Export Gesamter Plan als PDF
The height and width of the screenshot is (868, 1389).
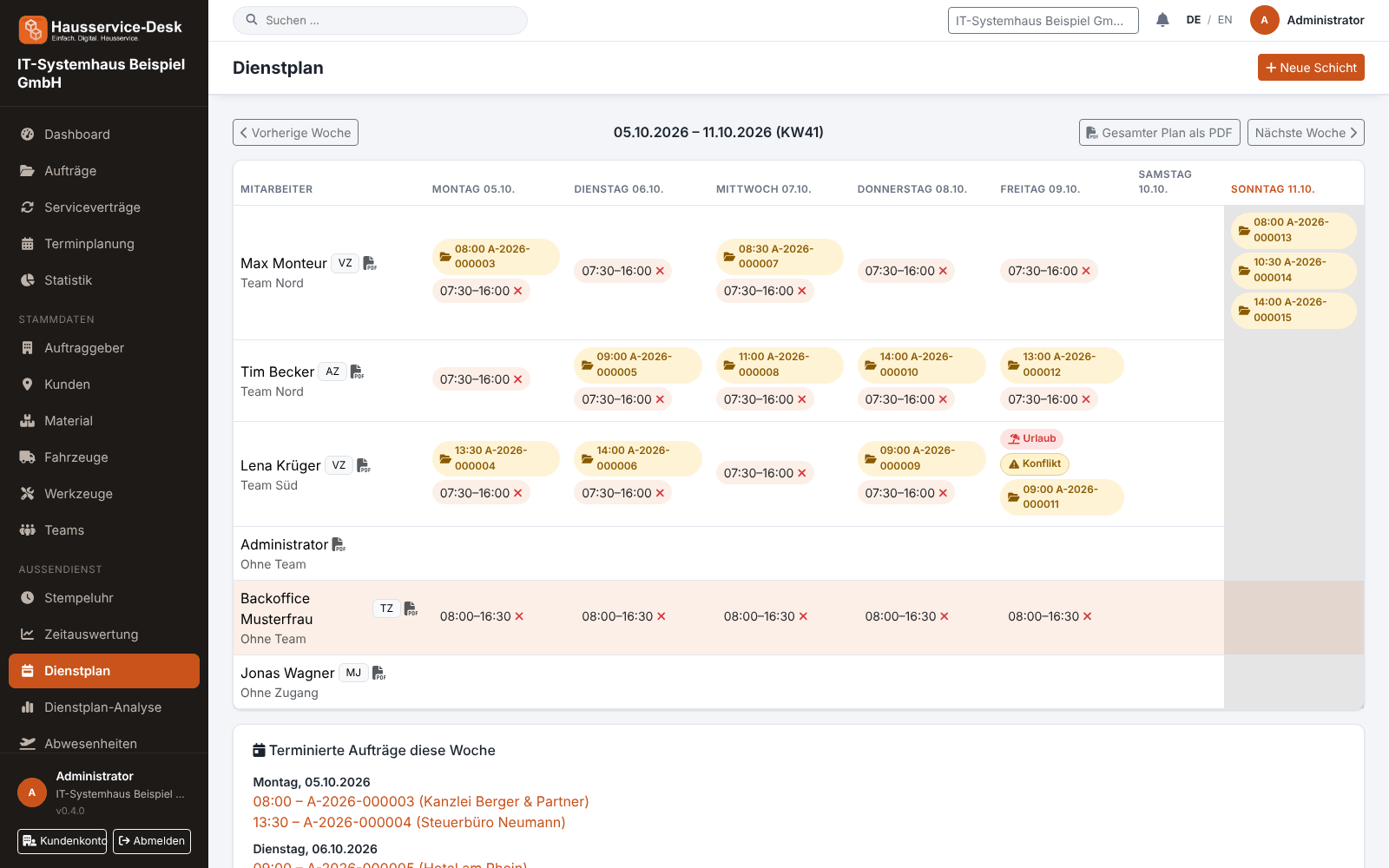pos(1159,133)
